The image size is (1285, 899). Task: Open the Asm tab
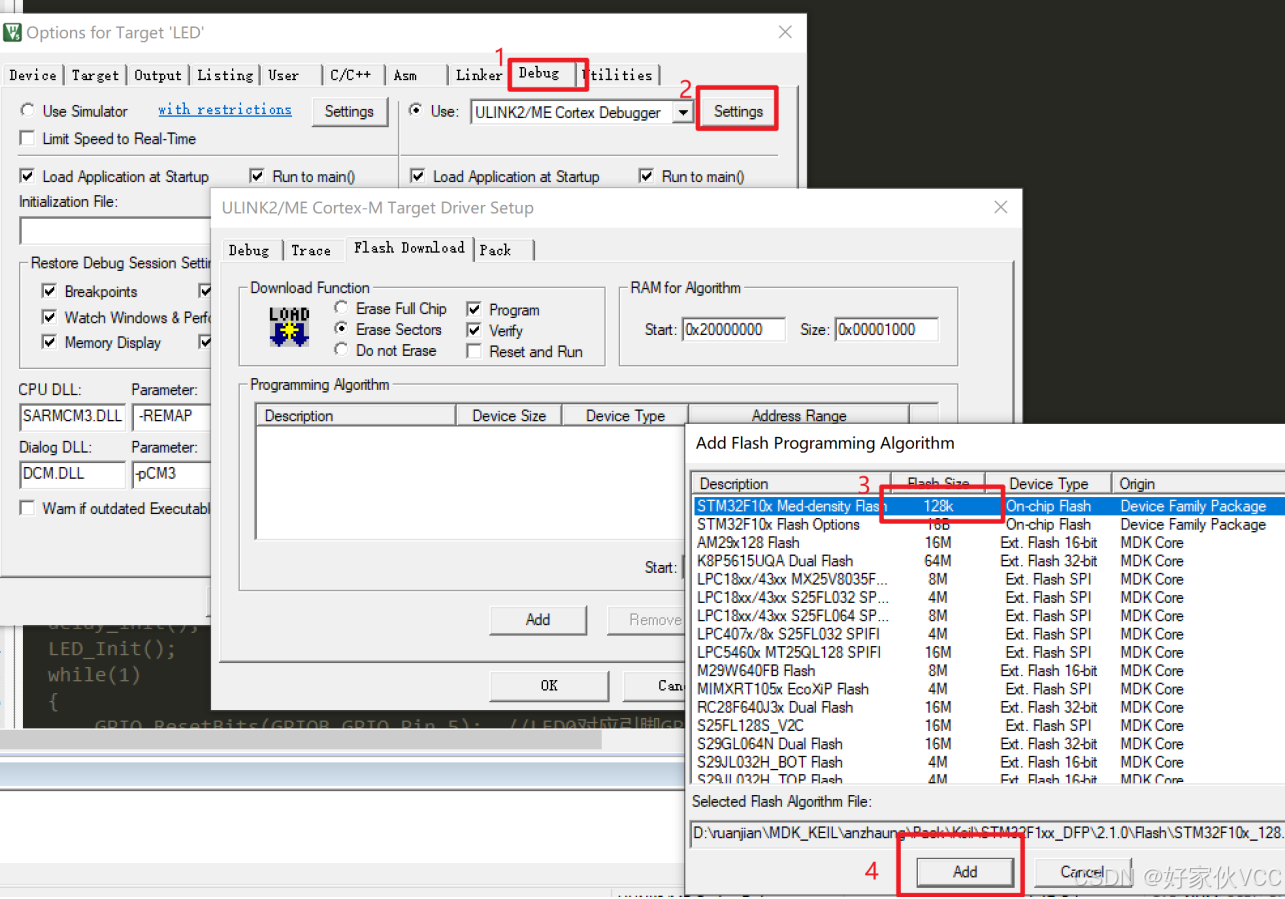pyautogui.click(x=405, y=75)
